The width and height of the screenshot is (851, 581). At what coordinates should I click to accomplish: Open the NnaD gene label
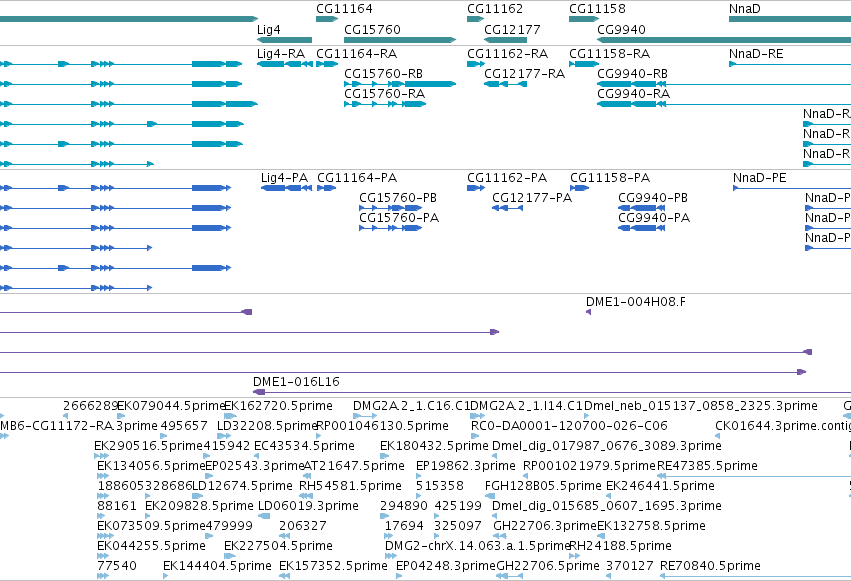point(745,9)
